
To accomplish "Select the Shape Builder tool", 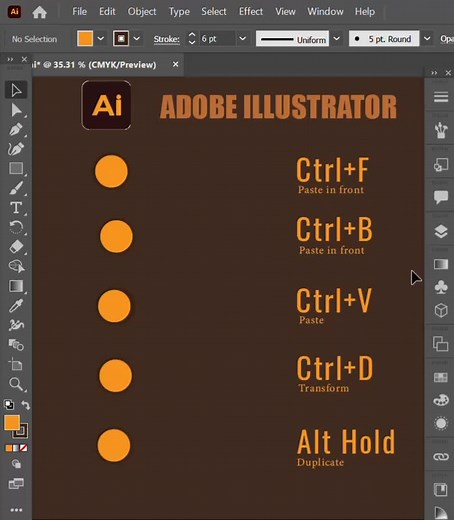I will (16, 266).
